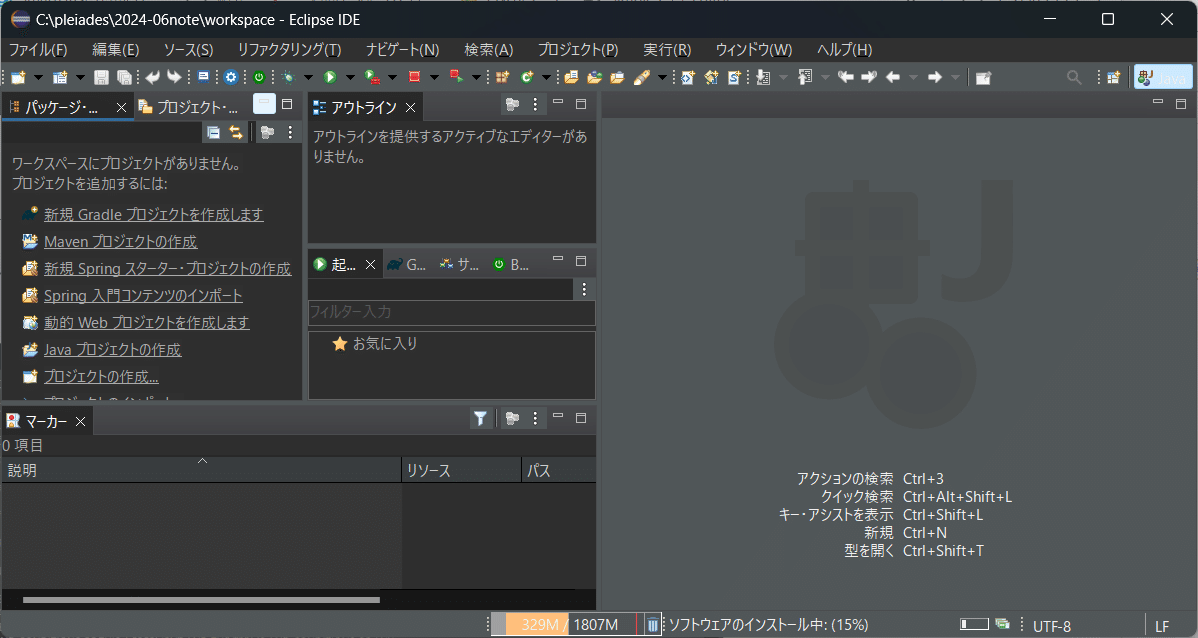Open the Run configurations dropdown arrow
1198x638 pixels.
tap(350, 77)
